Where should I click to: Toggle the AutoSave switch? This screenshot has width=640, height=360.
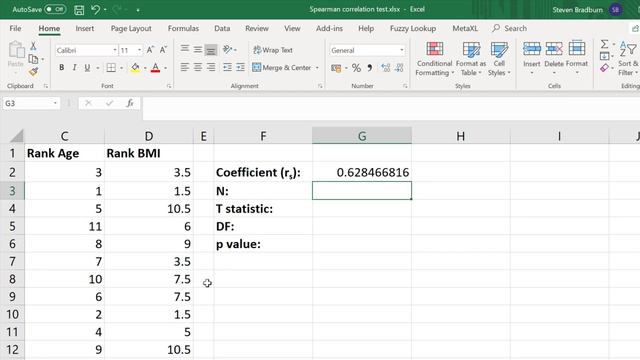coord(55,9)
